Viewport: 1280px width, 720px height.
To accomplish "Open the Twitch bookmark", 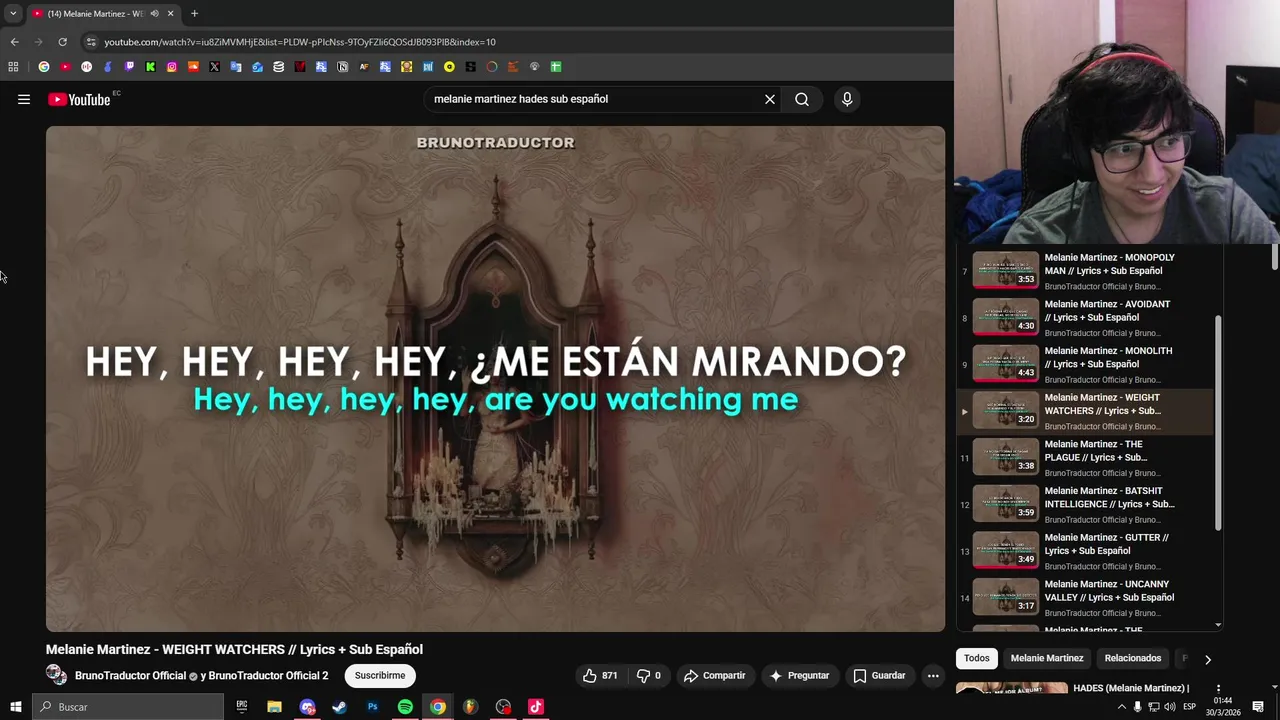I will pyautogui.click(x=129, y=67).
